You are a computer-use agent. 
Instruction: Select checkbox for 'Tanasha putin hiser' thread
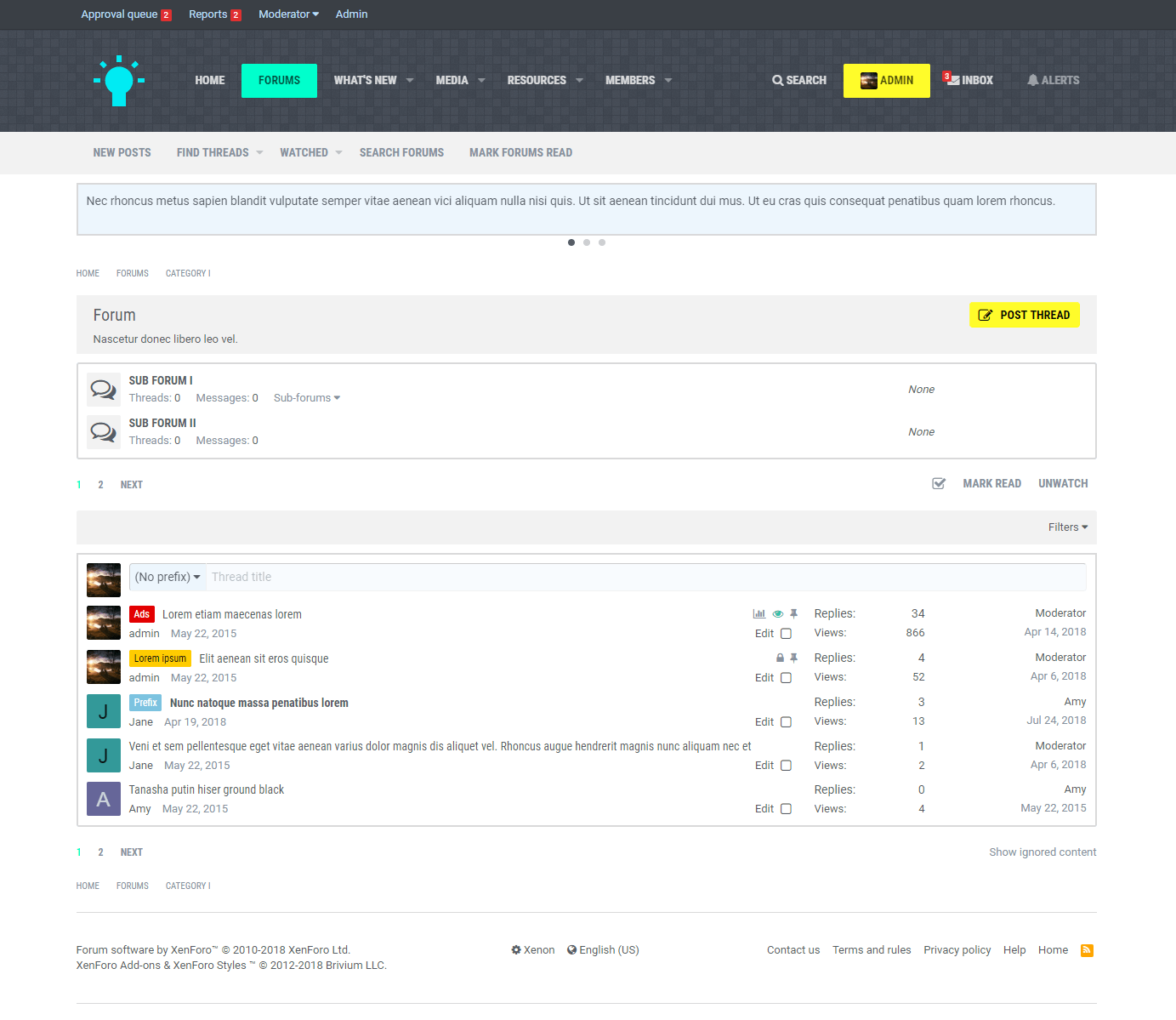tap(786, 809)
